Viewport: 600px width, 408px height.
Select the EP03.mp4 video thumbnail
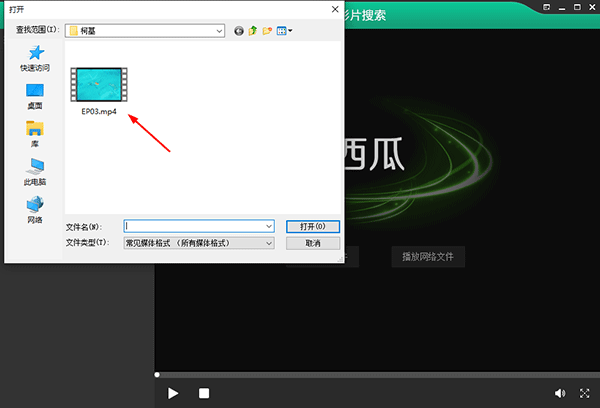[x=99, y=85]
